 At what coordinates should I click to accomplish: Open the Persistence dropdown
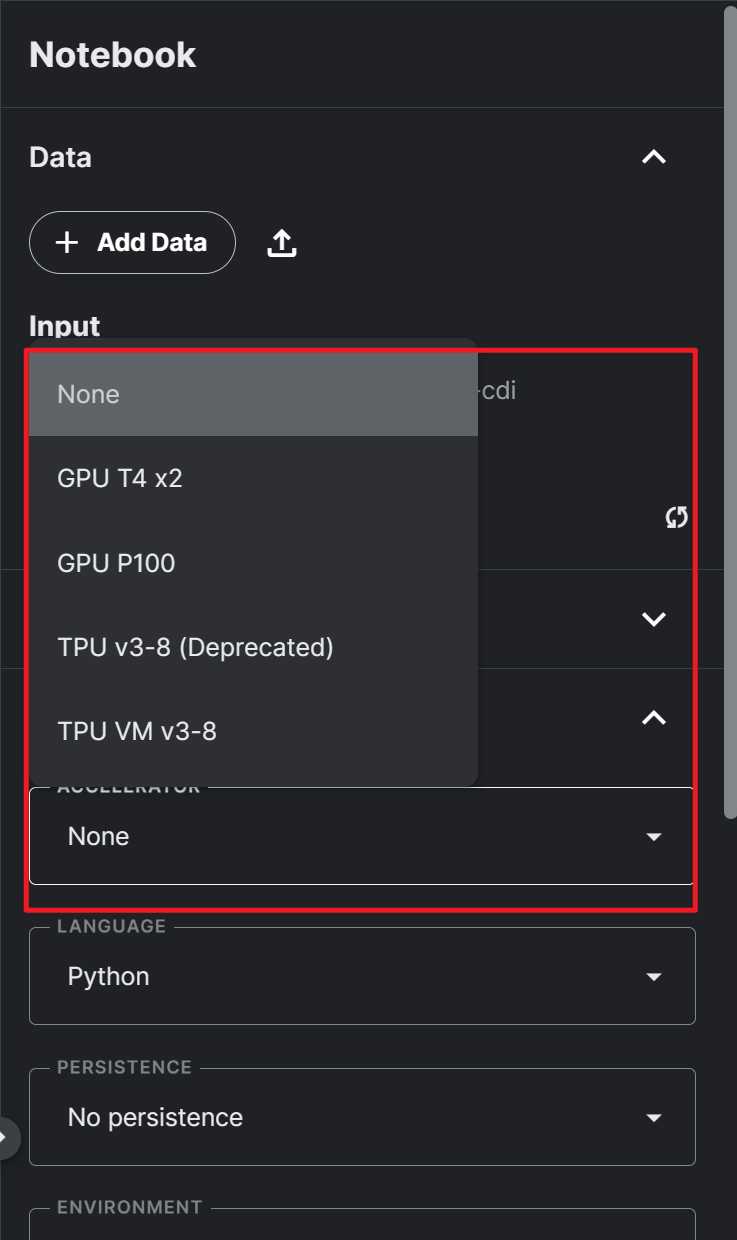click(x=361, y=1117)
